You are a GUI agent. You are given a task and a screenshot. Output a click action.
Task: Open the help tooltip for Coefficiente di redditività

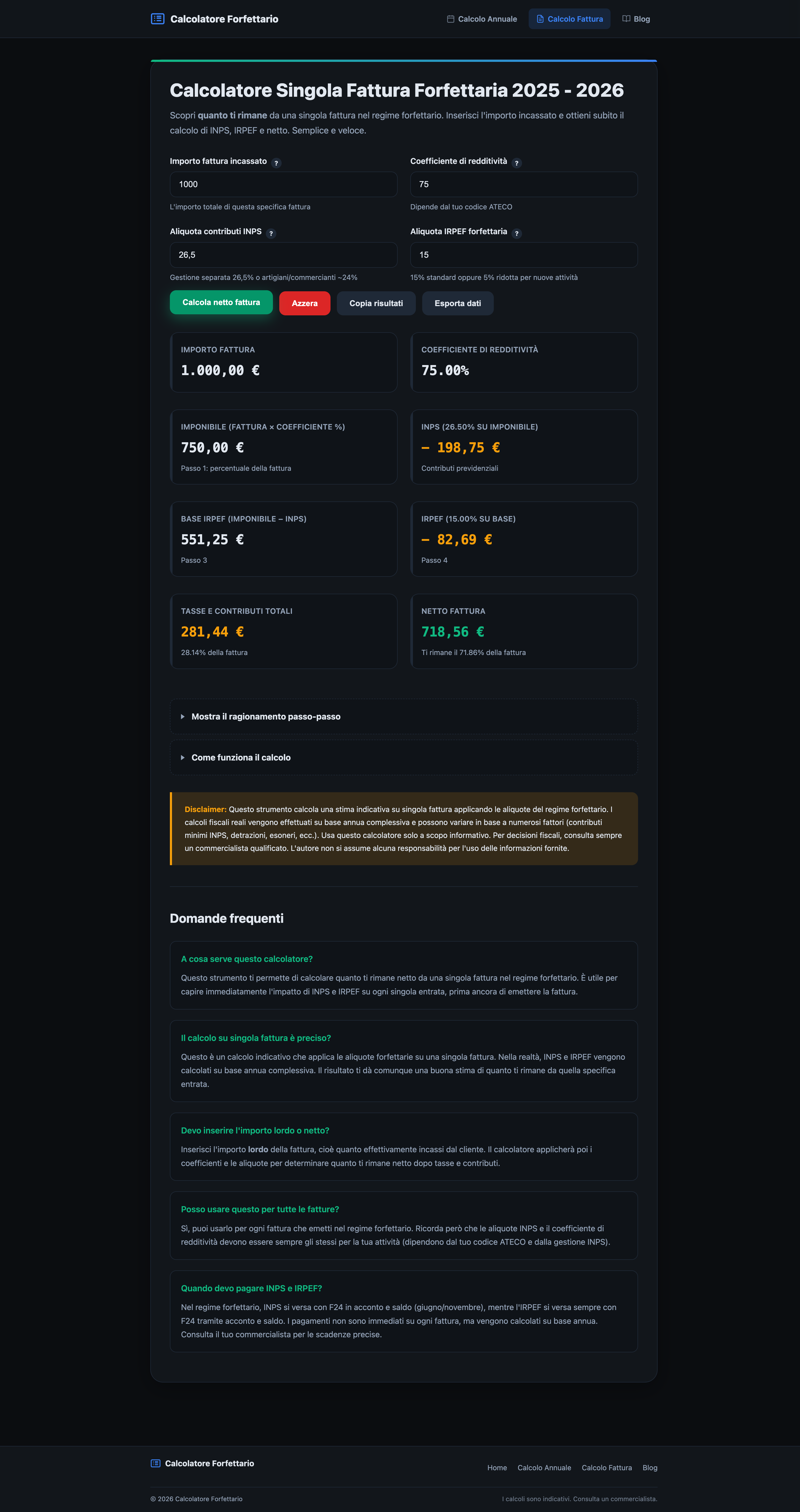tap(517, 163)
